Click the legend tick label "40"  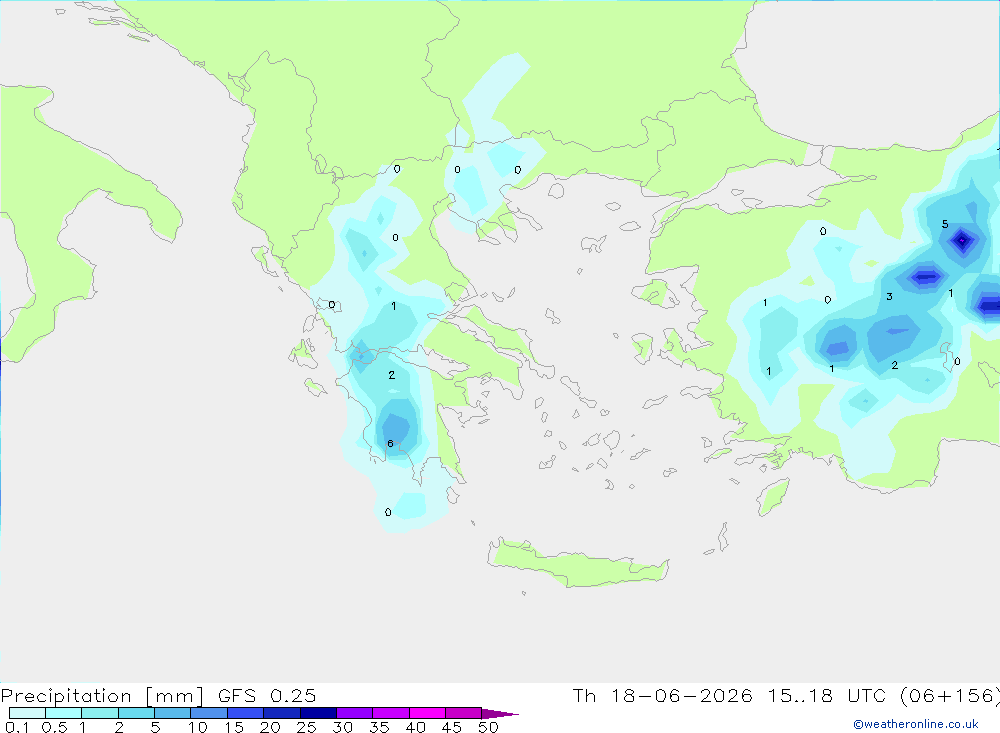pos(416,727)
